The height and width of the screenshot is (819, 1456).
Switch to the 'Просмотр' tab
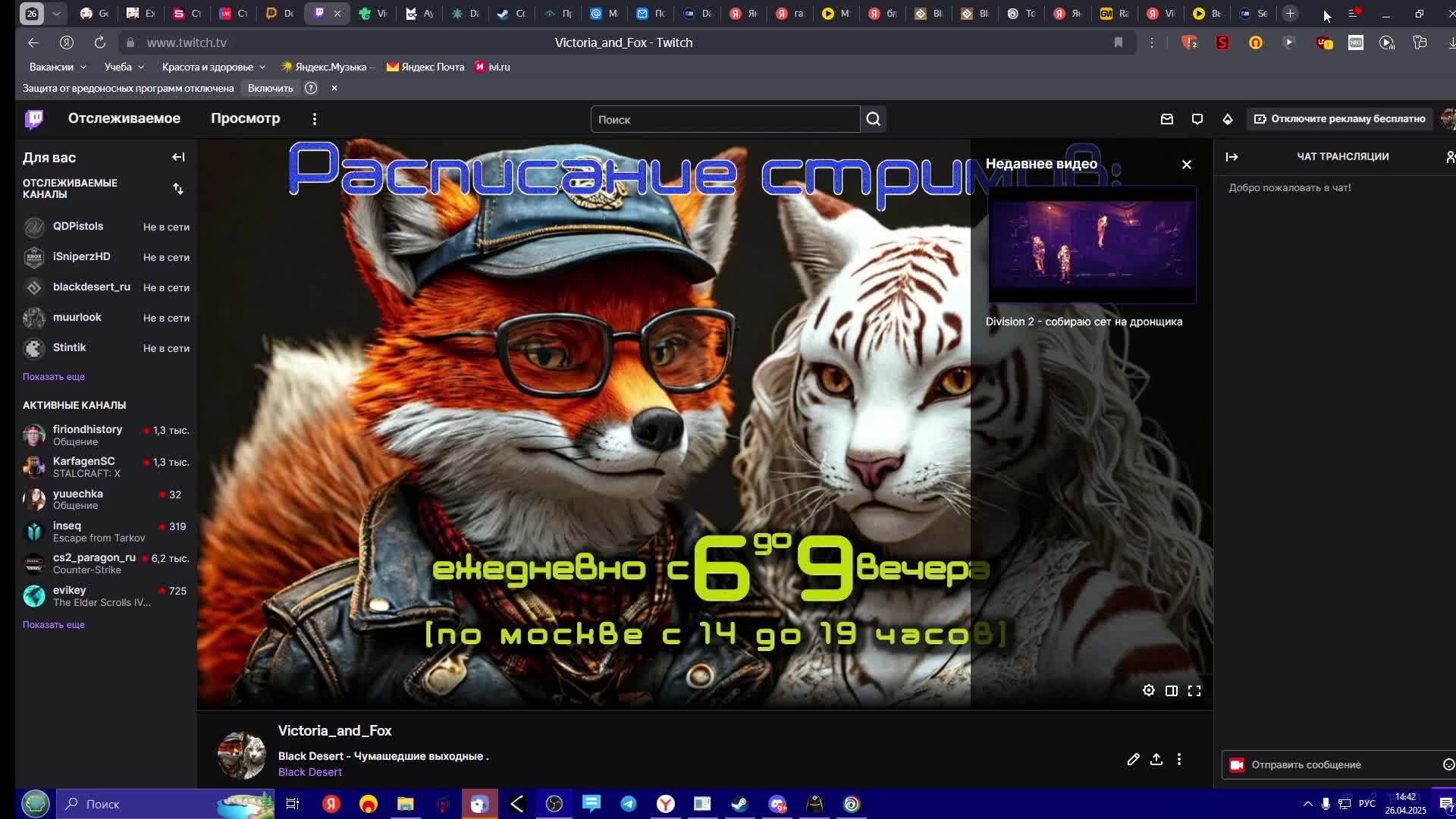[x=245, y=118]
